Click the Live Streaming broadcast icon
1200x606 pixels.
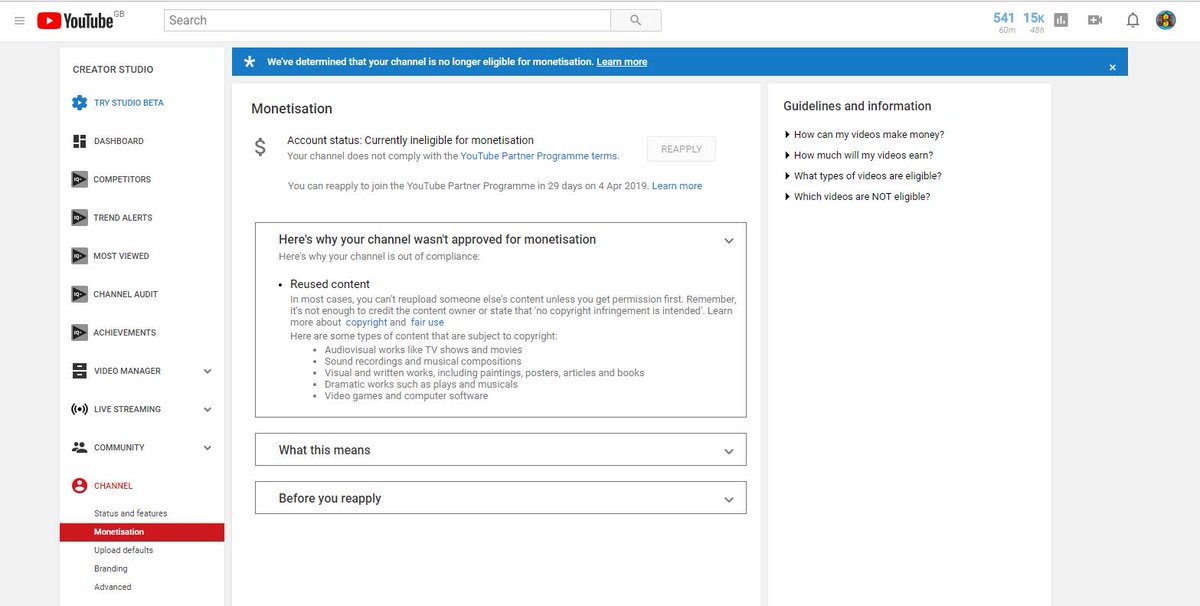[80, 409]
